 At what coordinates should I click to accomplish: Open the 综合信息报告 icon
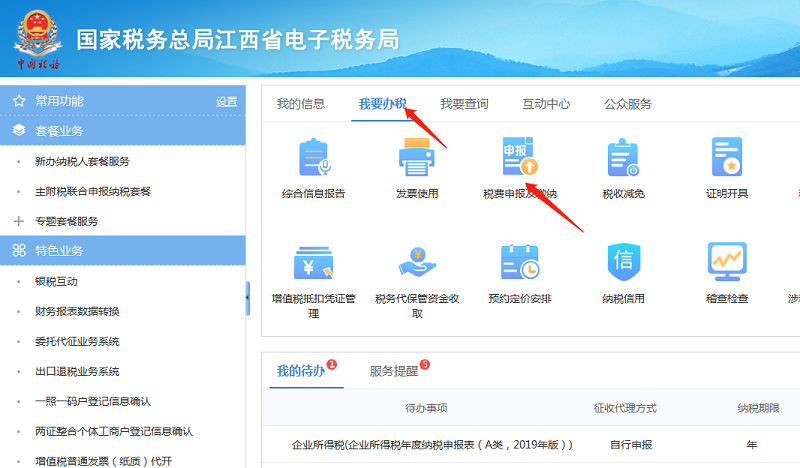pyautogui.click(x=314, y=158)
